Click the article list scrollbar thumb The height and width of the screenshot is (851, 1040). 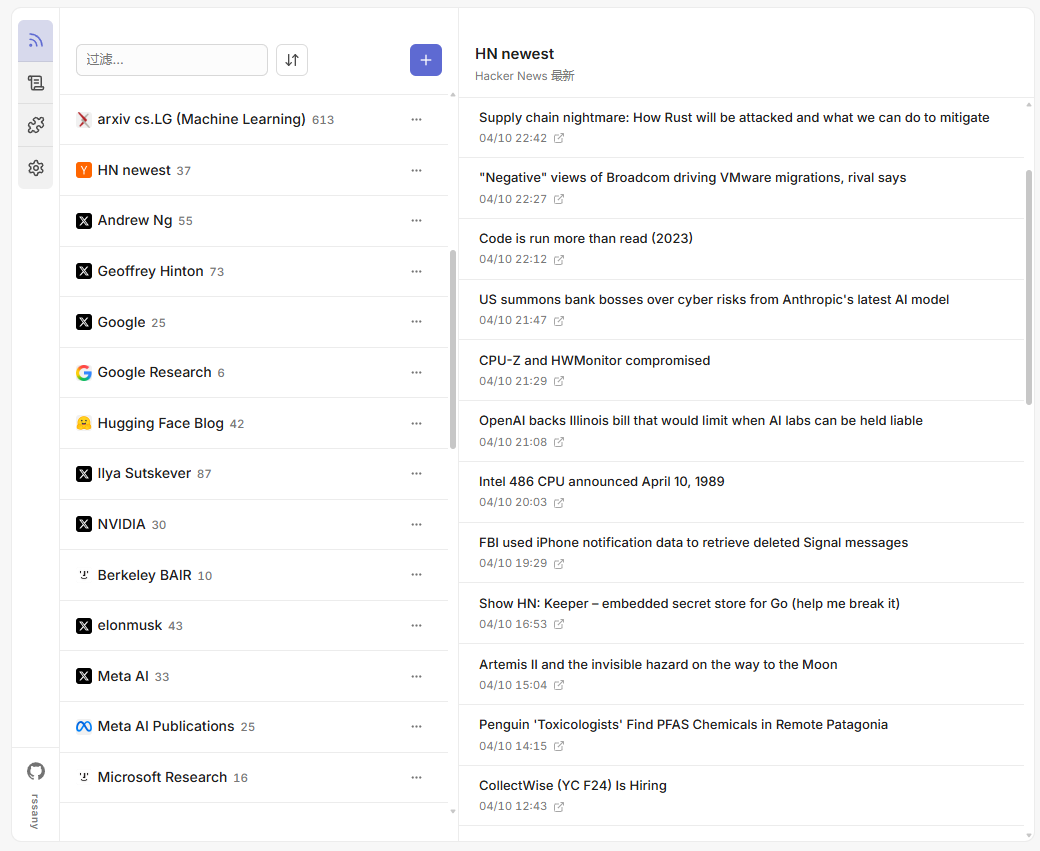1029,287
